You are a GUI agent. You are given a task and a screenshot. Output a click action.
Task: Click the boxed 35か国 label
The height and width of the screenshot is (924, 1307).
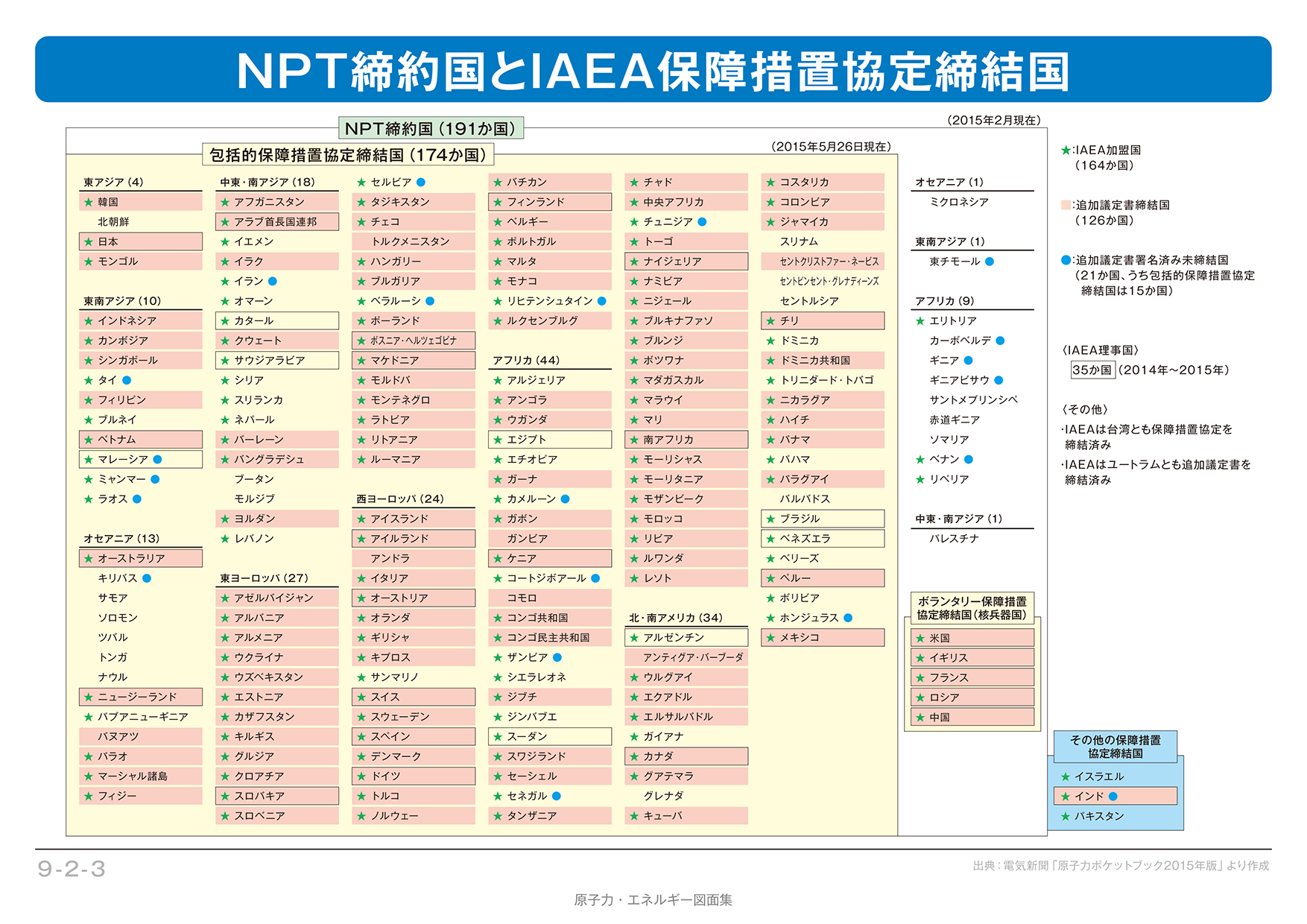[x=1091, y=370]
